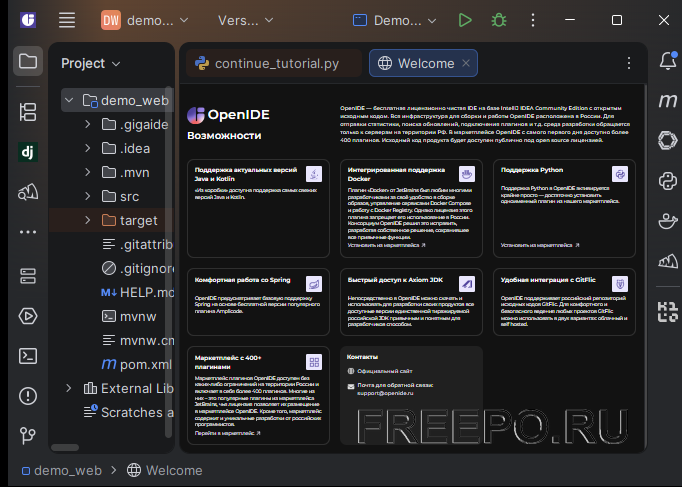
Task: Click the Java icon in the Java and Kotlin card
Action: pyautogui.click(x=314, y=174)
